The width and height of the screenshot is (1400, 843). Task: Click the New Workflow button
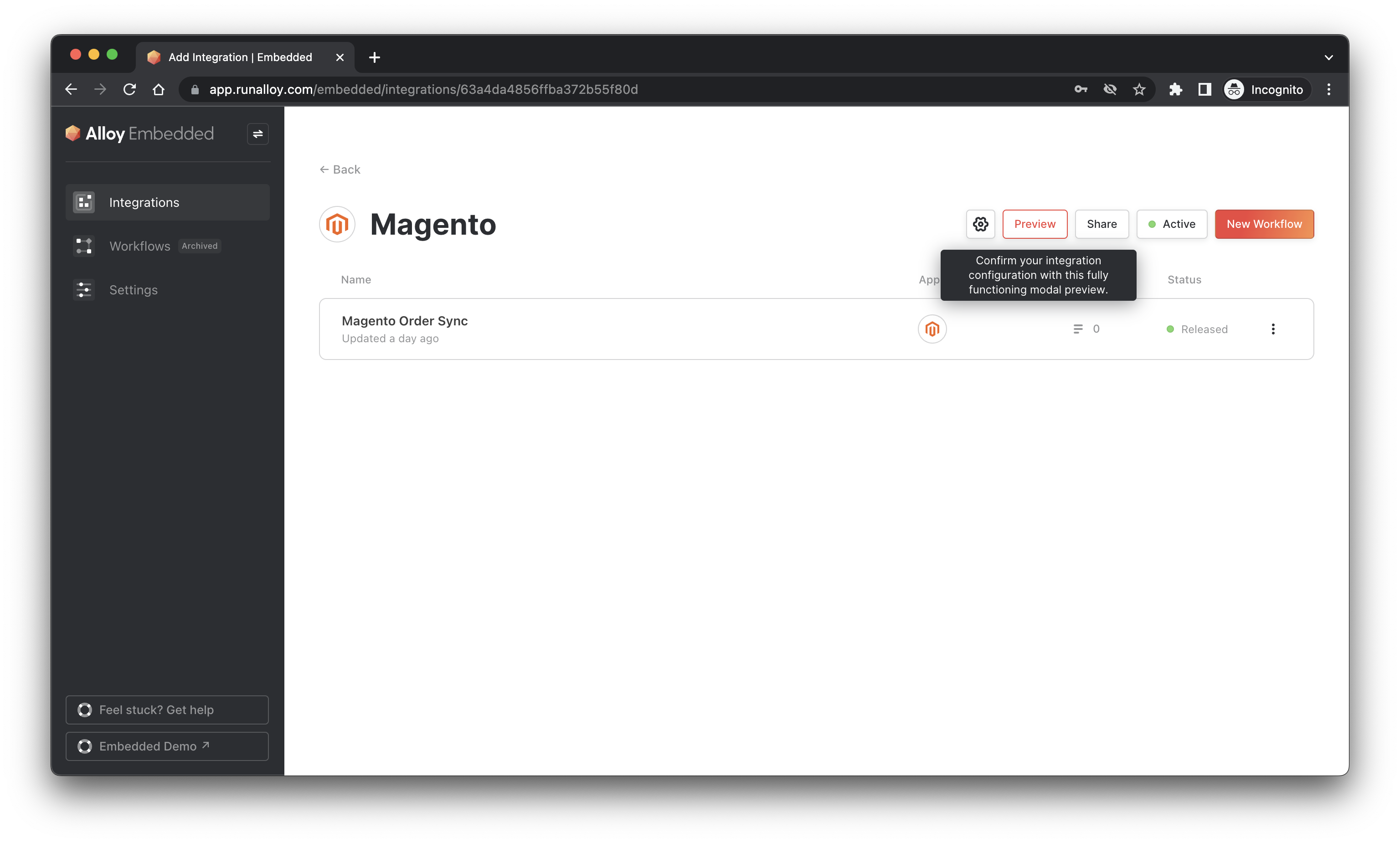point(1264,224)
